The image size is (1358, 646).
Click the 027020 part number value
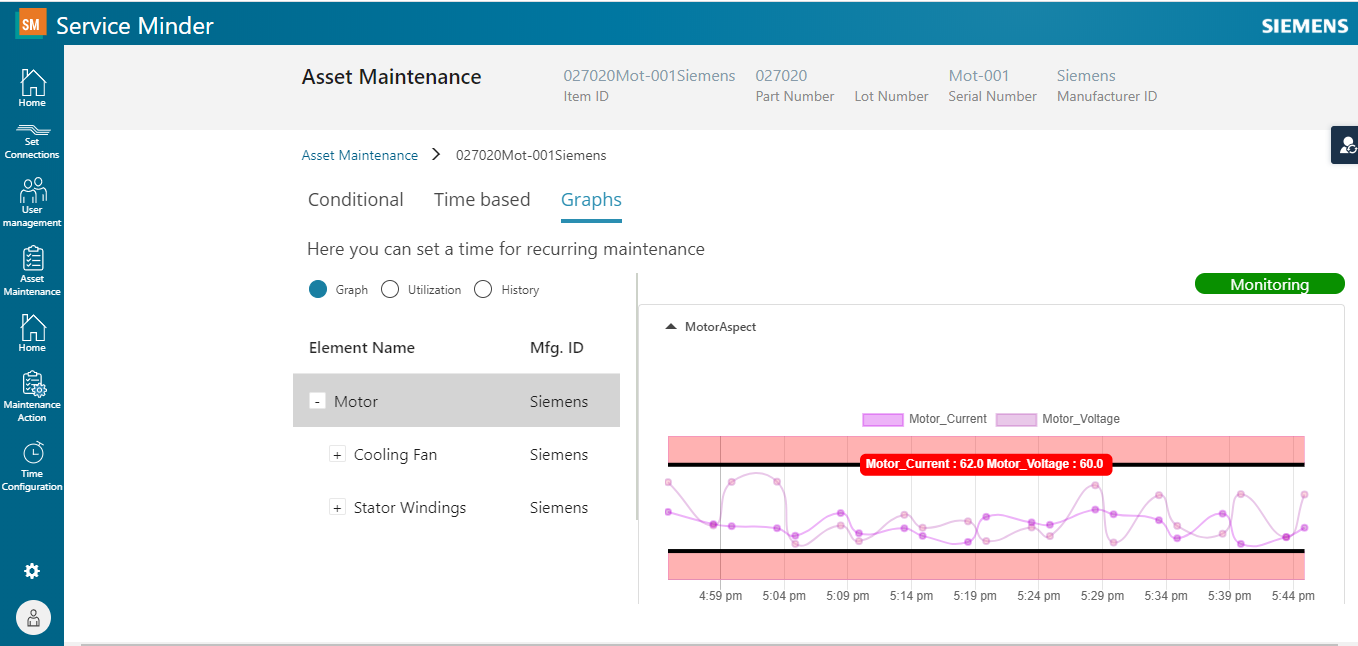[781, 75]
